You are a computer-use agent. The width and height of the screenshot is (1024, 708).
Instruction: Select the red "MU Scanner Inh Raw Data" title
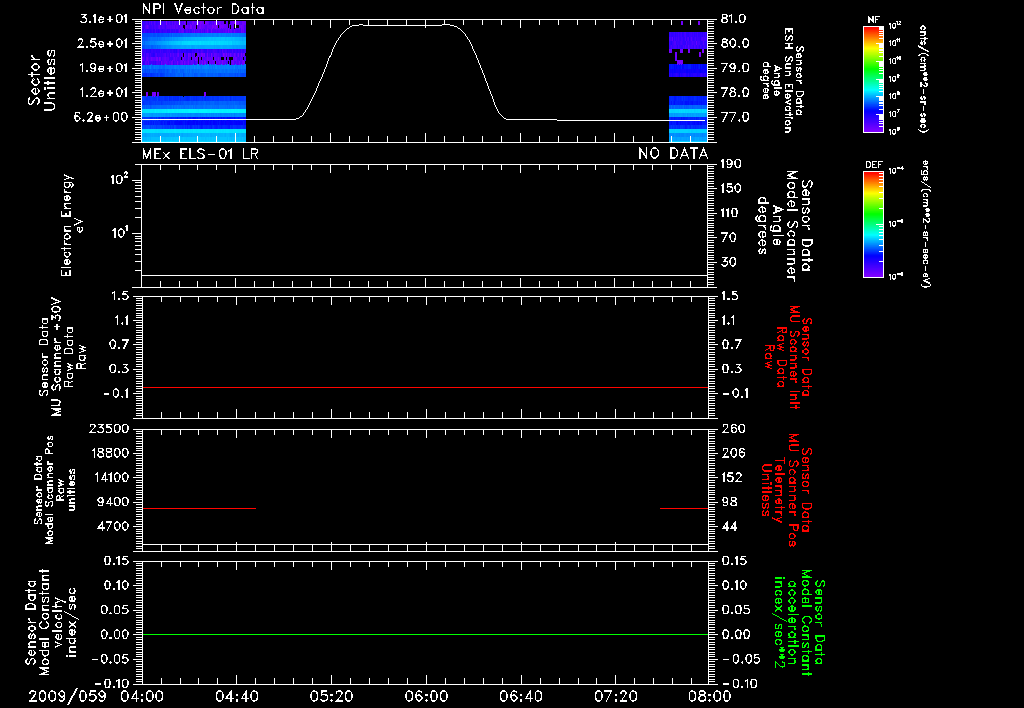[x=788, y=357]
